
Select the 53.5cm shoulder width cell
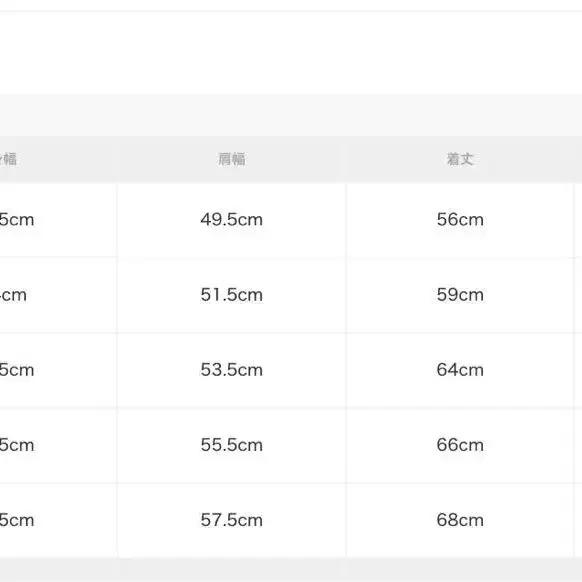[232, 370]
